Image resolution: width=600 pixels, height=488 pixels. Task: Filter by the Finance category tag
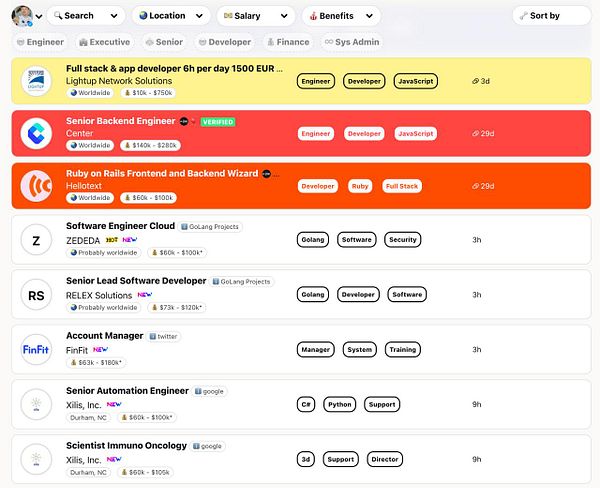click(288, 42)
